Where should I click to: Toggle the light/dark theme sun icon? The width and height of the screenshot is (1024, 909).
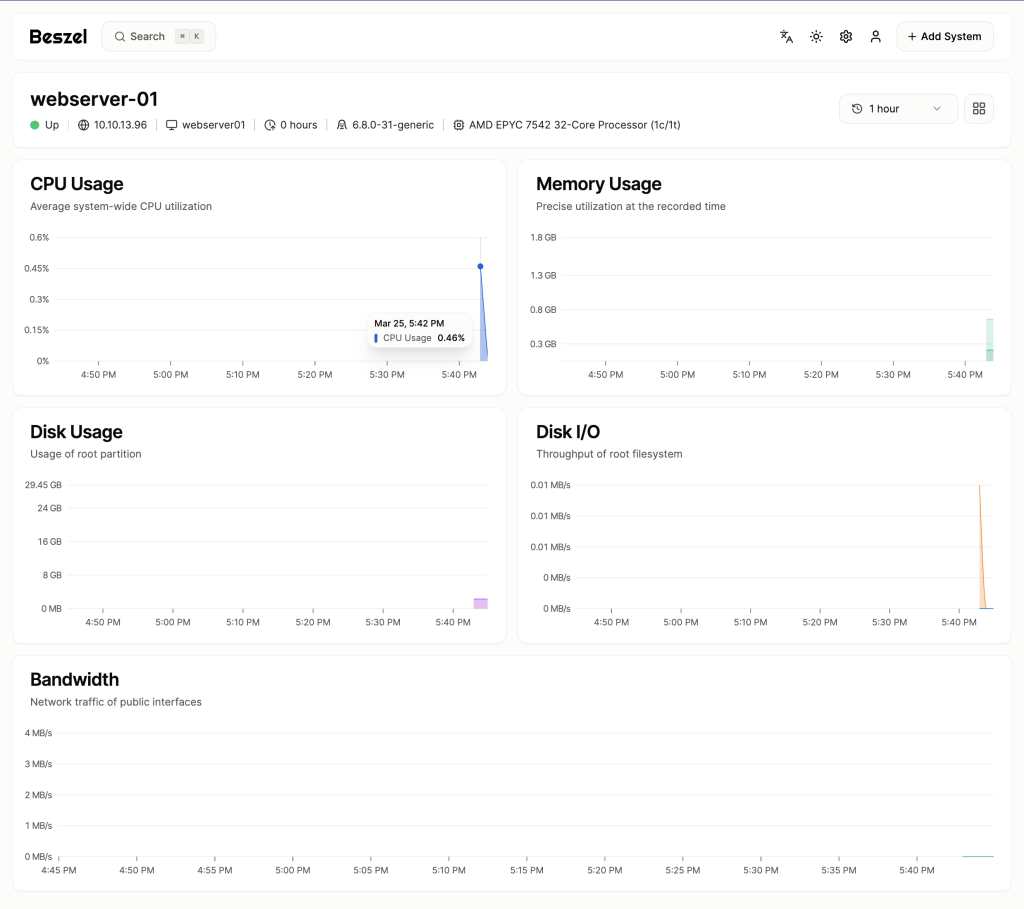click(816, 37)
